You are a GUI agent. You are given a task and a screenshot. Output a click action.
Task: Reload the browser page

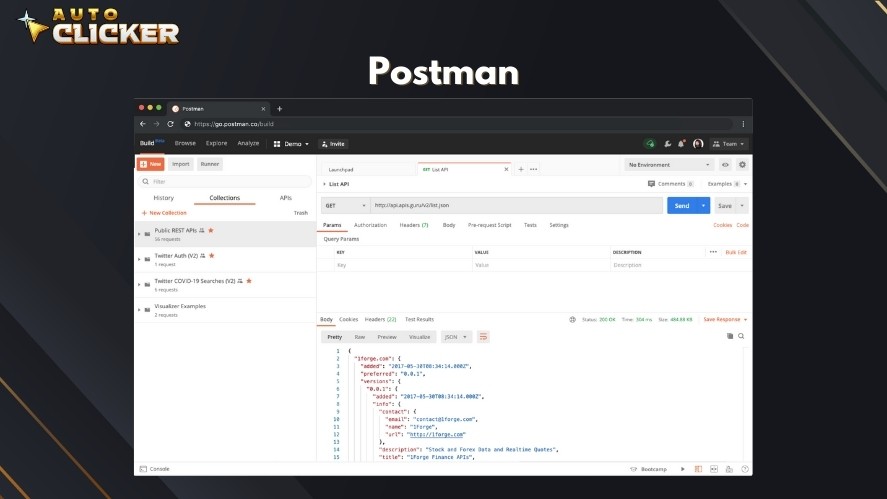tap(170, 124)
